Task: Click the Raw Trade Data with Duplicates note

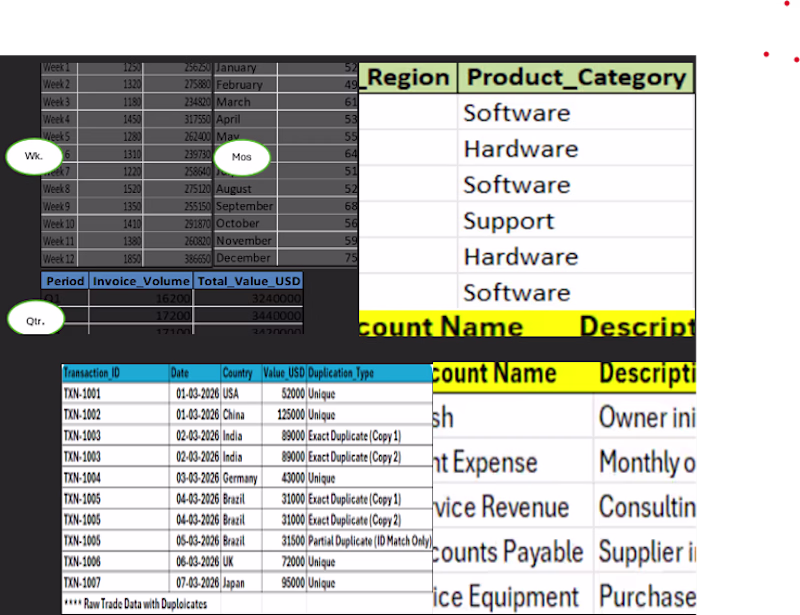Action: (136, 604)
